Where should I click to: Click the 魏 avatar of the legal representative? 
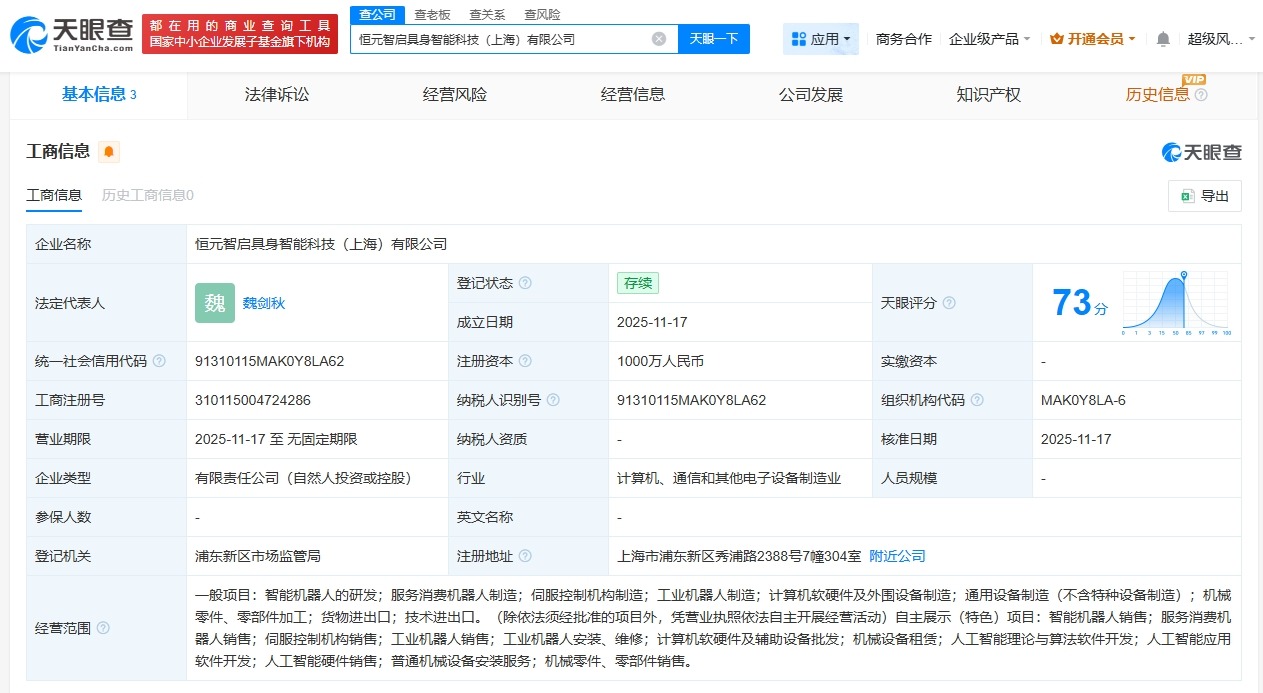[214, 302]
